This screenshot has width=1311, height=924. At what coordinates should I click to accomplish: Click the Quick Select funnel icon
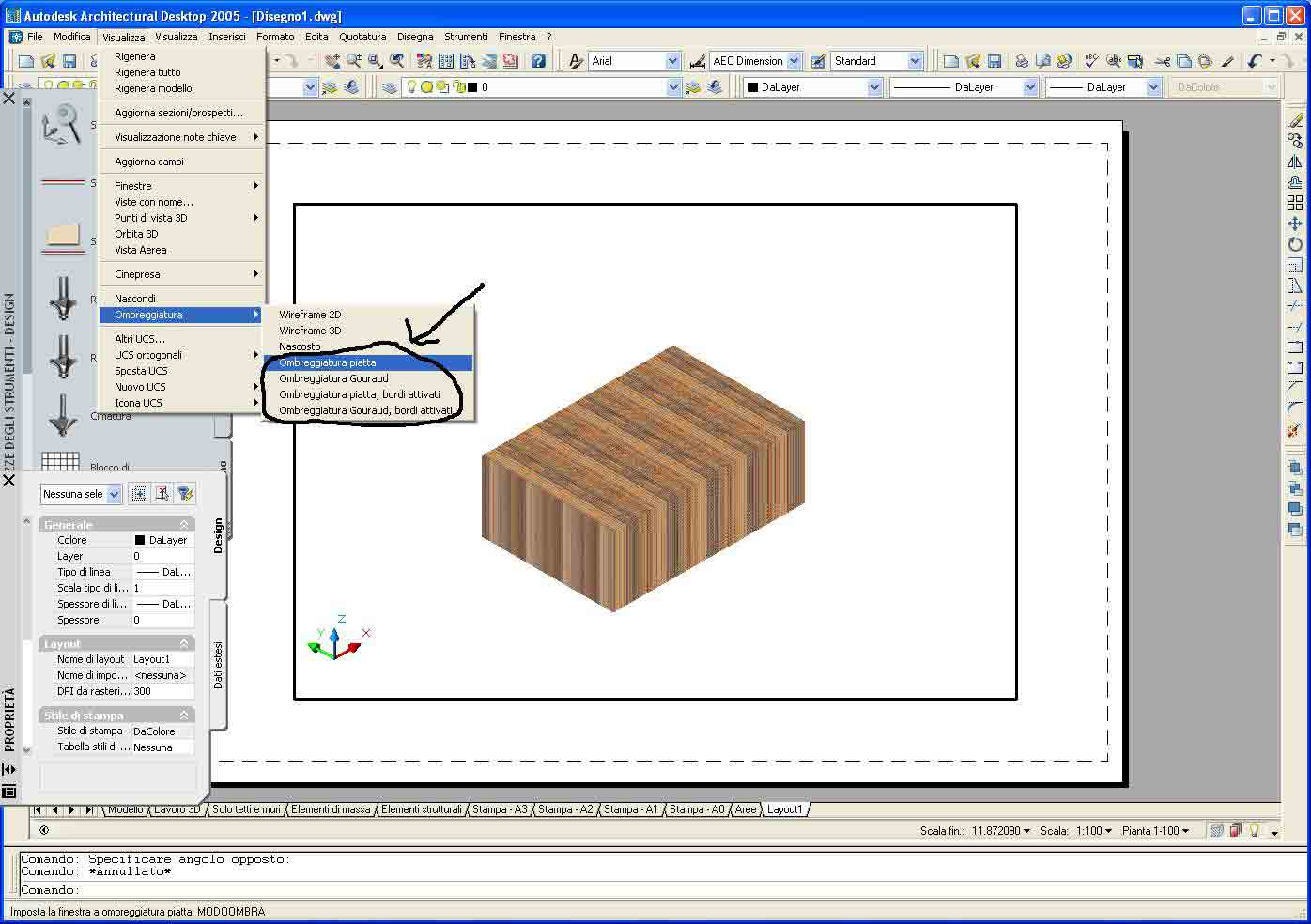pyautogui.click(x=185, y=494)
